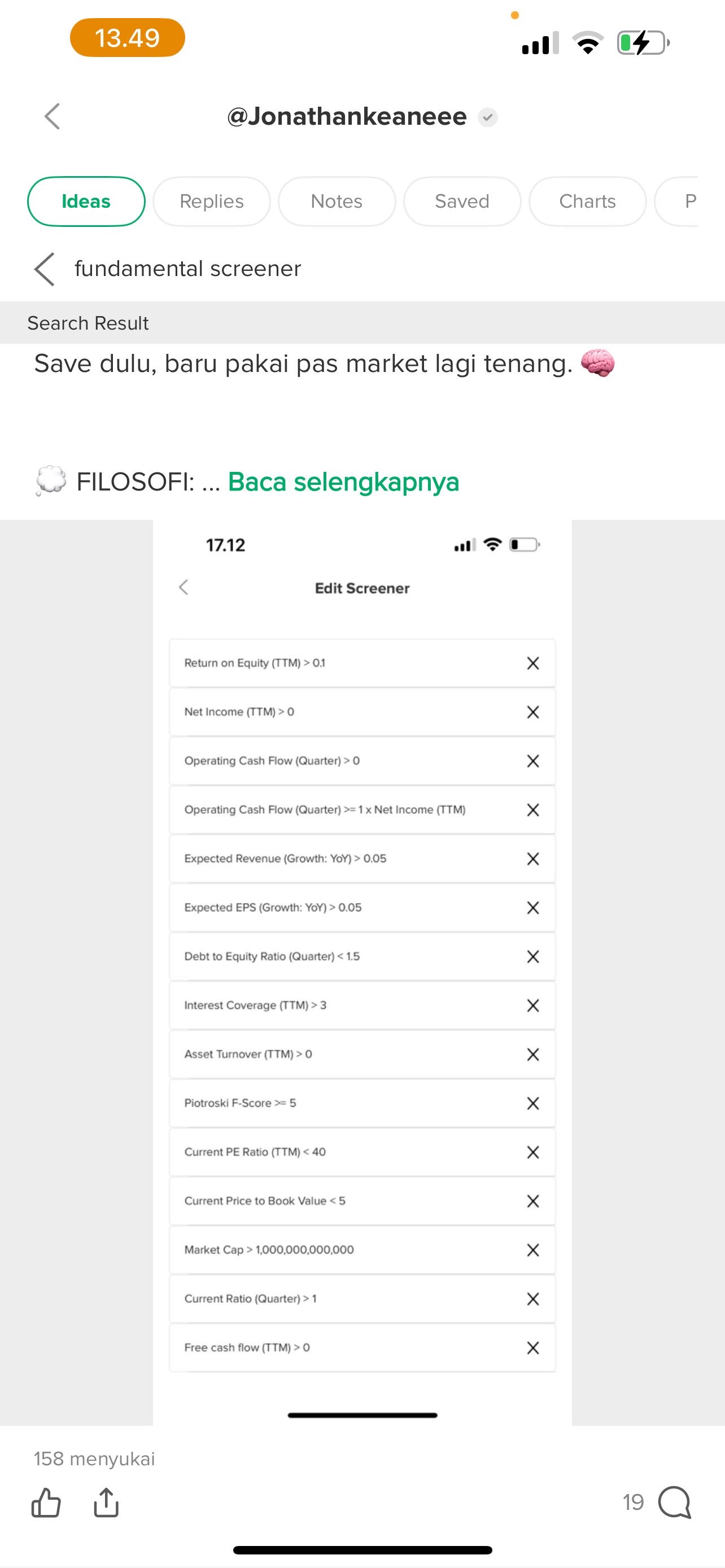Switch to the Replies tab
The width and height of the screenshot is (725, 1568).
(211, 202)
